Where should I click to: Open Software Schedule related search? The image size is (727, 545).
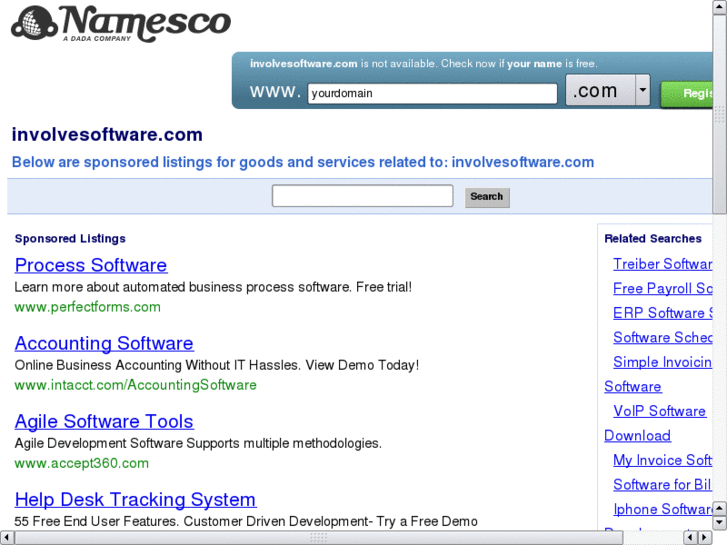tap(663, 338)
